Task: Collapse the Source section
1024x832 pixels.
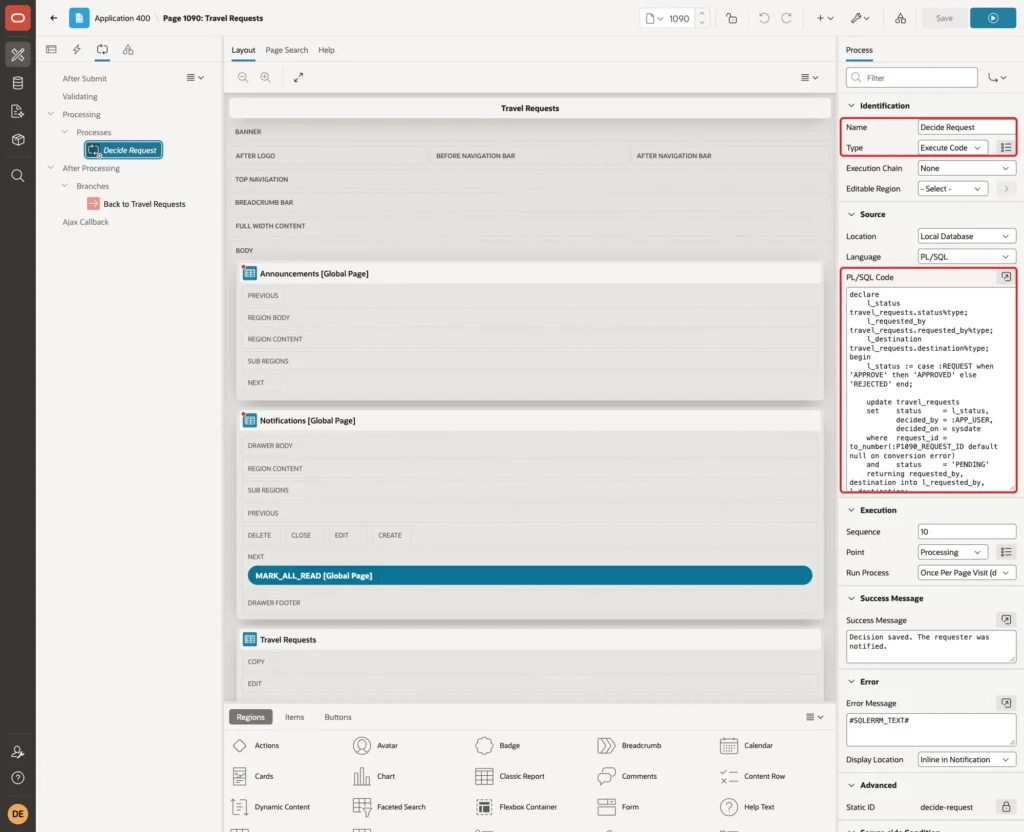Action: tap(851, 214)
